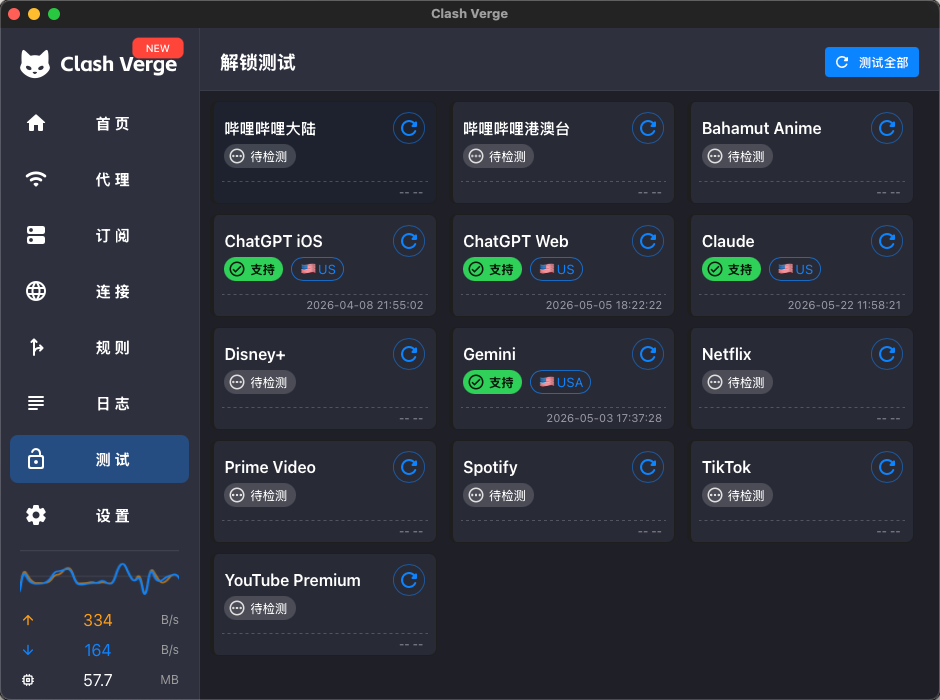
Task: Retest ChatGPT Web availability
Action: (647, 241)
